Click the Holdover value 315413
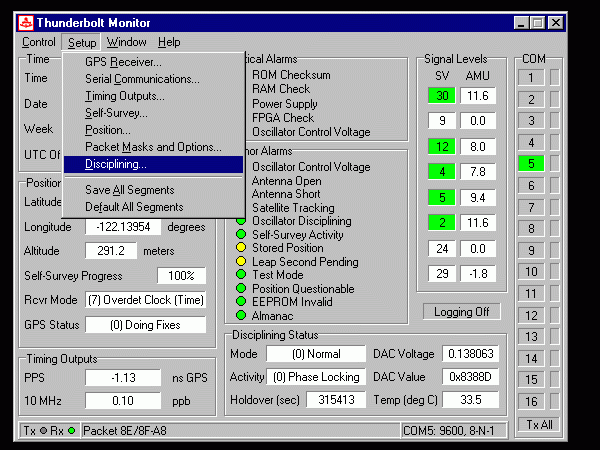This screenshot has width=600, height=450. point(336,400)
